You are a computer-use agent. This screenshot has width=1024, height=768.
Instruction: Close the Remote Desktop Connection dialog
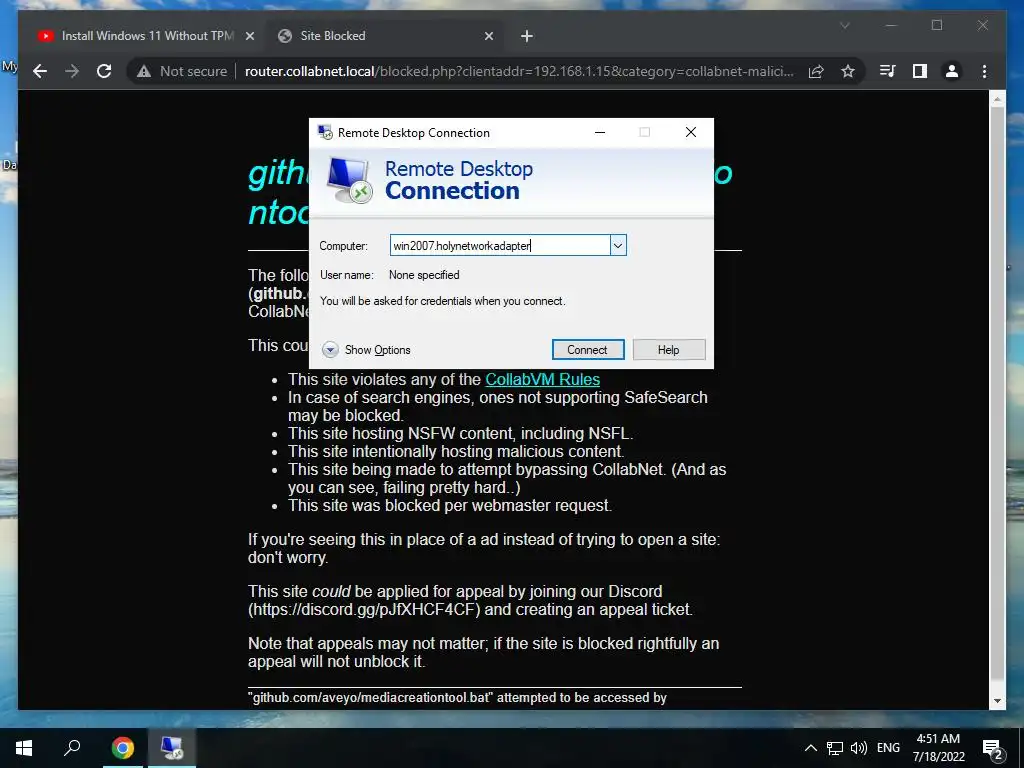pos(690,133)
